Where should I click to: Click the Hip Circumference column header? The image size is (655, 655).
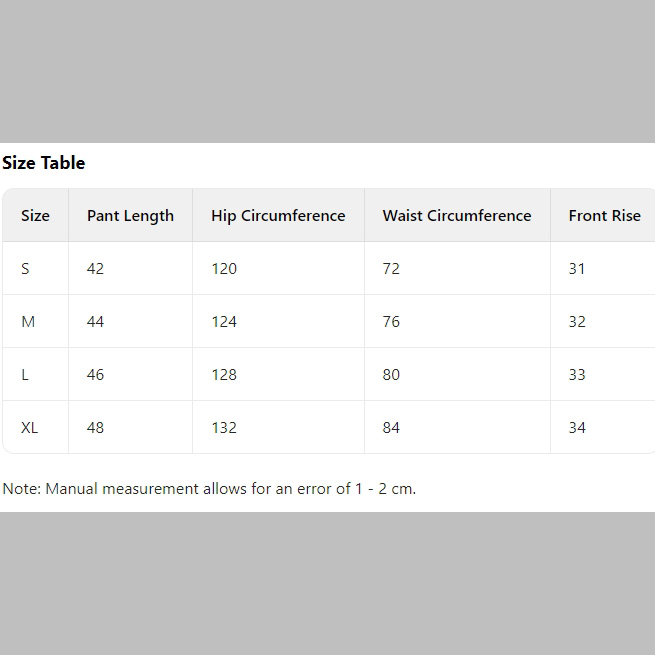click(278, 216)
